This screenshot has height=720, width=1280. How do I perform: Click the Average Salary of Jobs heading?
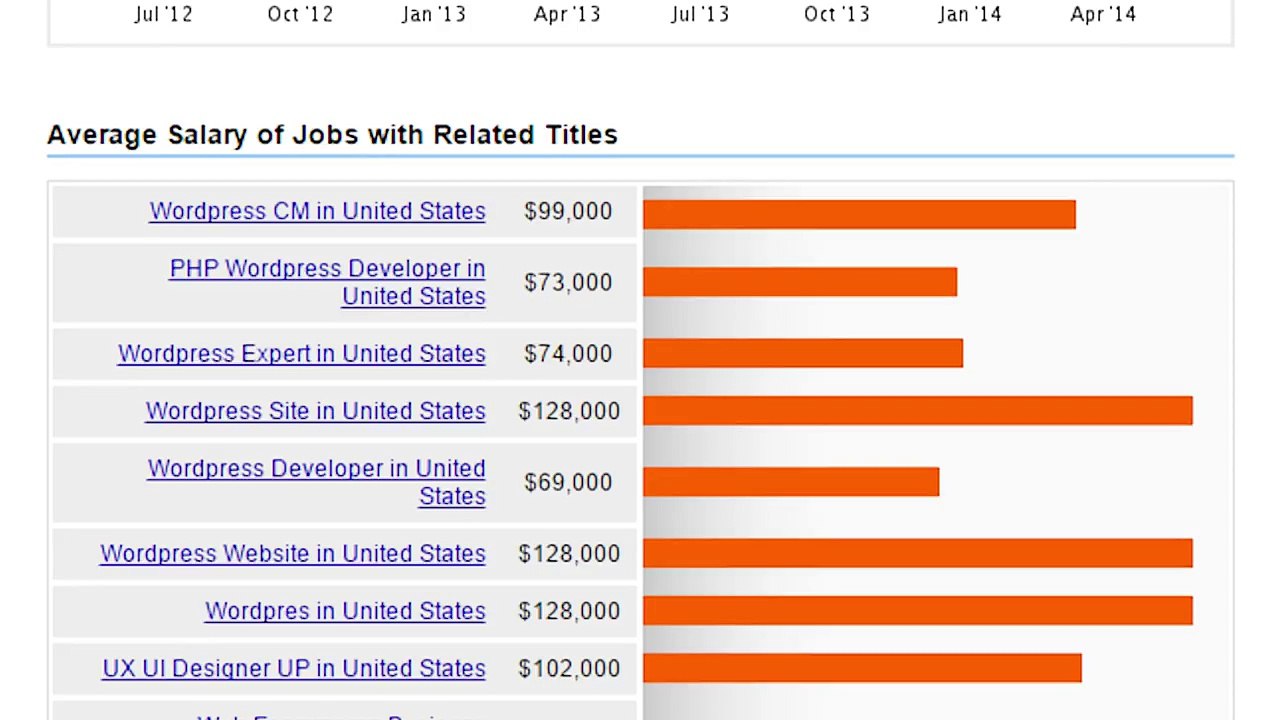coord(332,135)
